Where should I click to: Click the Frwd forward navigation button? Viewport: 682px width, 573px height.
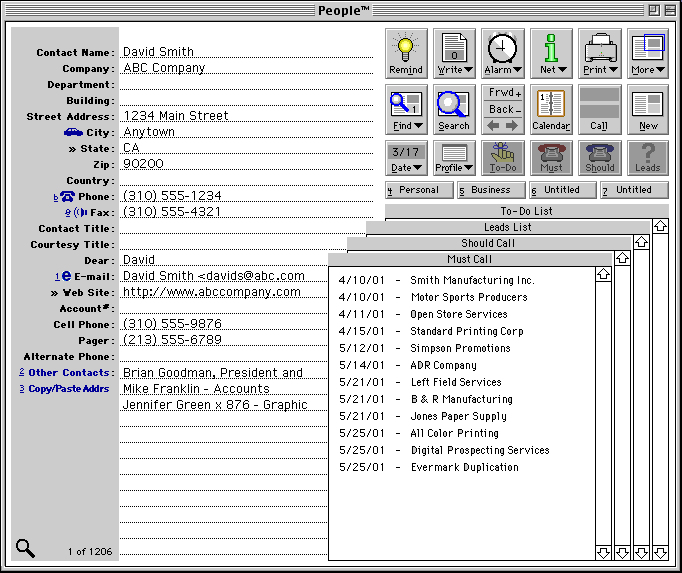502,93
